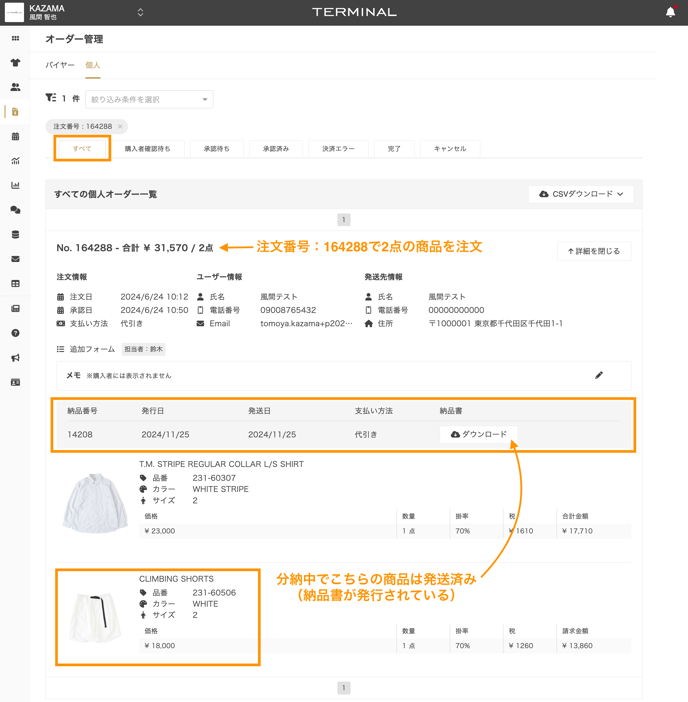This screenshot has height=702, width=688.
Task: Open the 絞り込み条件を選択 dropdown
Action: pyautogui.click(x=149, y=99)
